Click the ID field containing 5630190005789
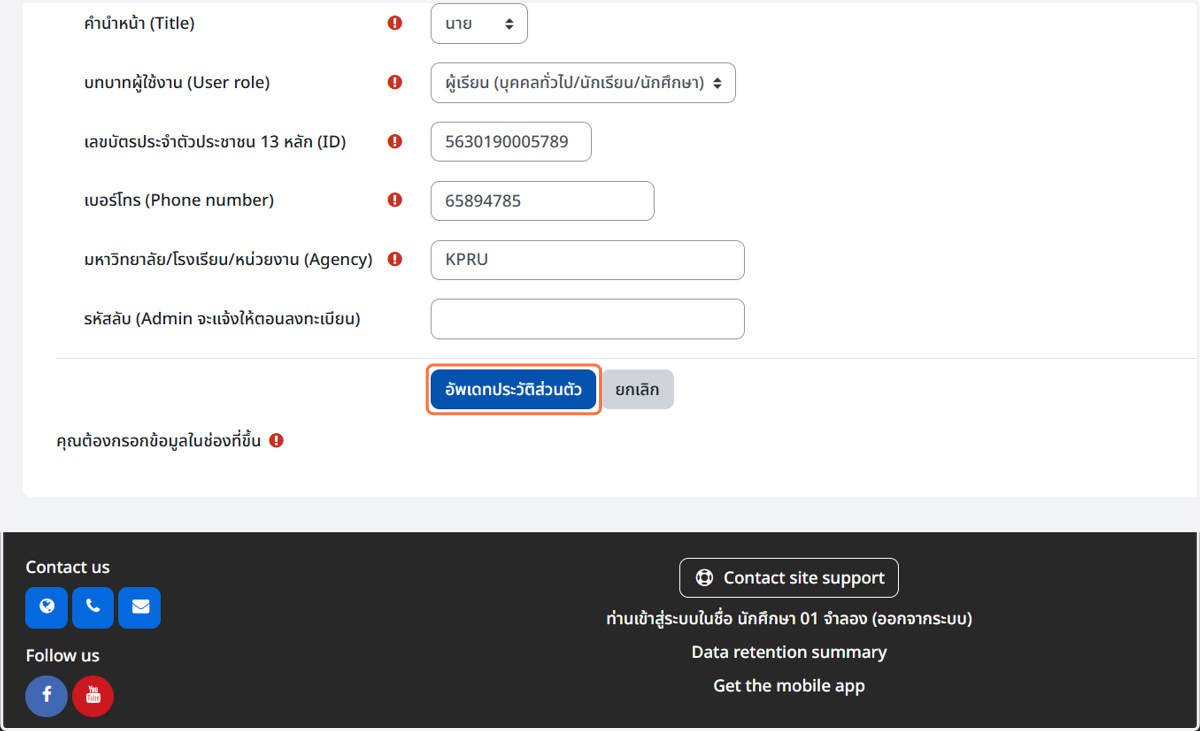1200x731 pixels. (x=511, y=141)
